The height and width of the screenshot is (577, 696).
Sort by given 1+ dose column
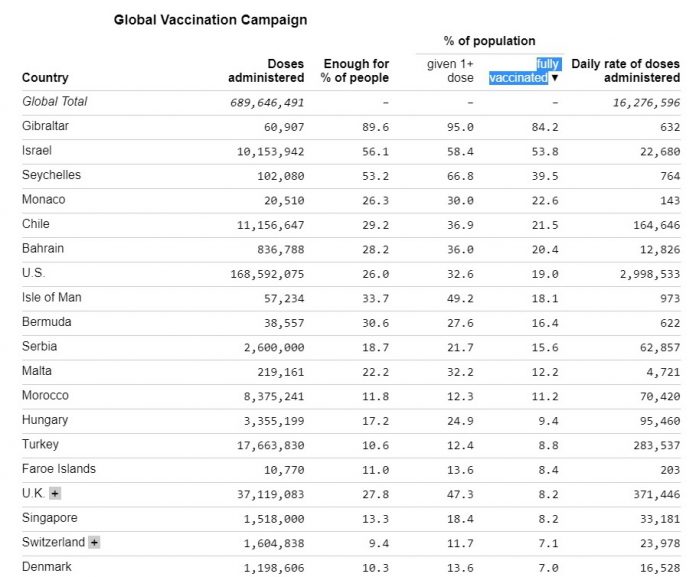click(450, 71)
